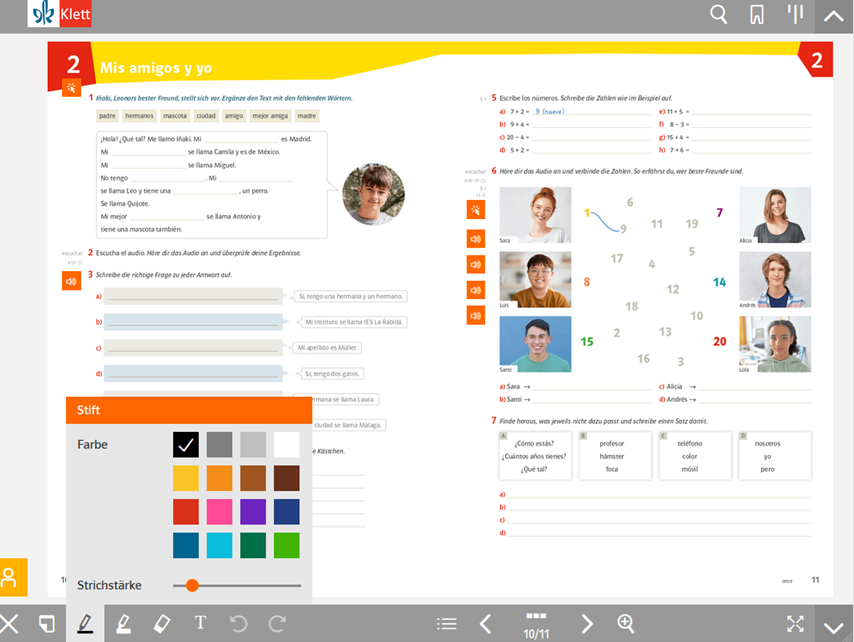Open the user profile icon on left
The width and height of the screenshot is (854, 642).
(x=10, y=578)
